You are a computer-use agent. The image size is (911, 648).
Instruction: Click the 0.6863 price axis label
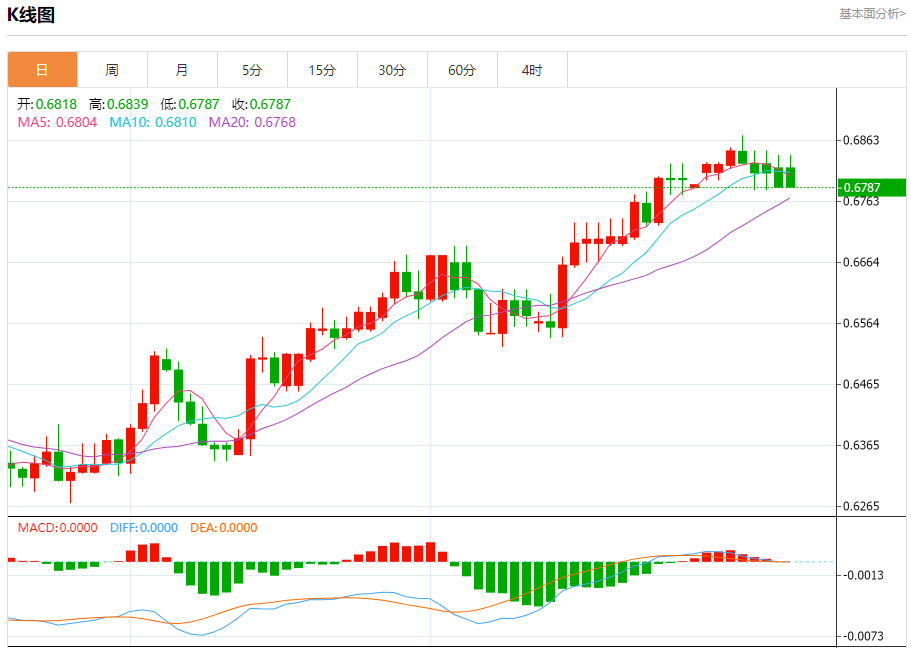tap(861, 140)
